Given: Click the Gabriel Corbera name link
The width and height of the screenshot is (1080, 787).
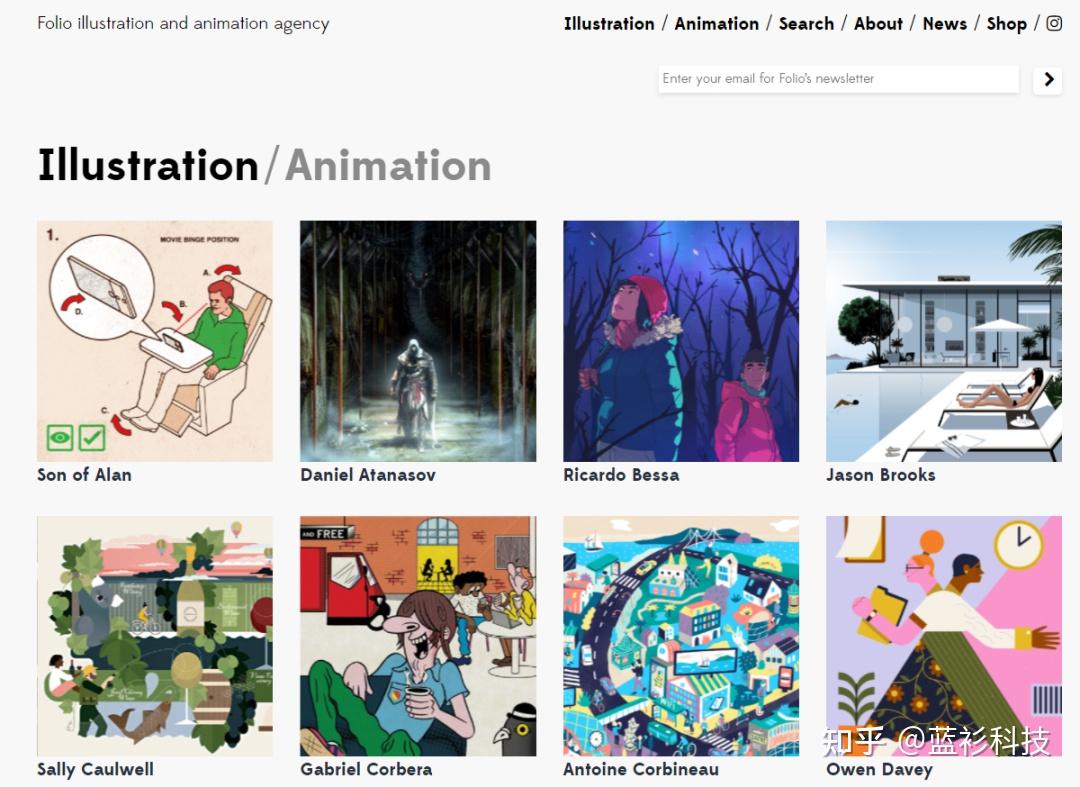Looking at the screenshot, I should pyautogui.click(x=366, y=769).
